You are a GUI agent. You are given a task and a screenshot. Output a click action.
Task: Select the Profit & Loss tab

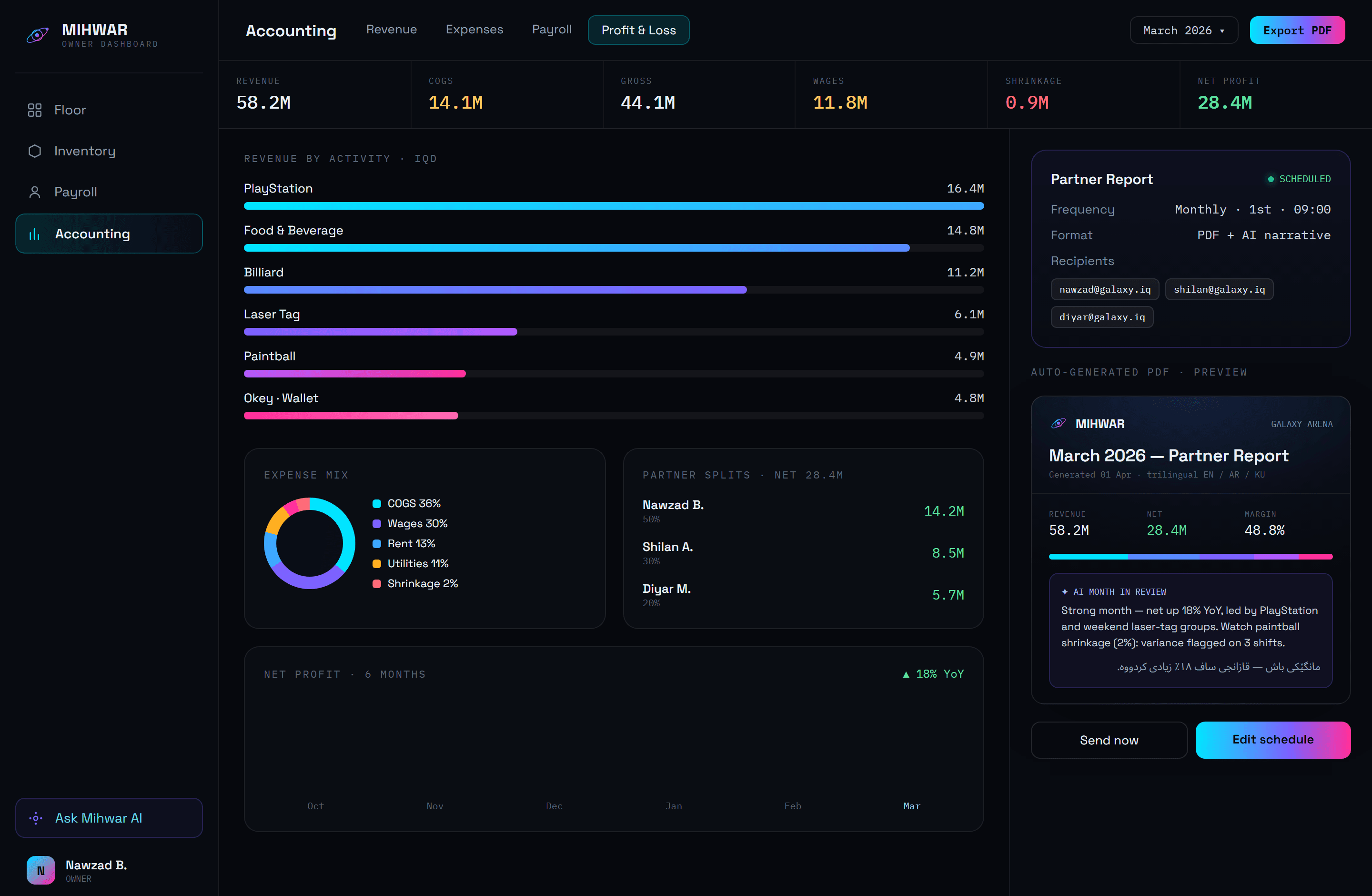pos(639,30)
